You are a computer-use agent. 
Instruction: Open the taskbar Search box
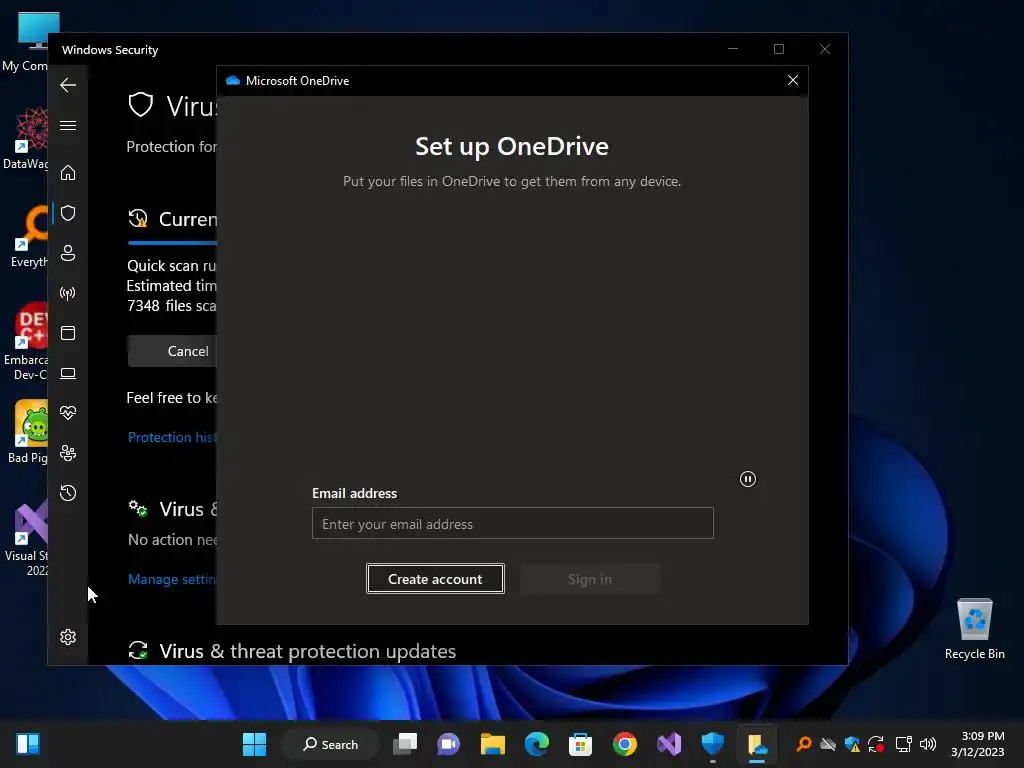click(x=330, y=744)
